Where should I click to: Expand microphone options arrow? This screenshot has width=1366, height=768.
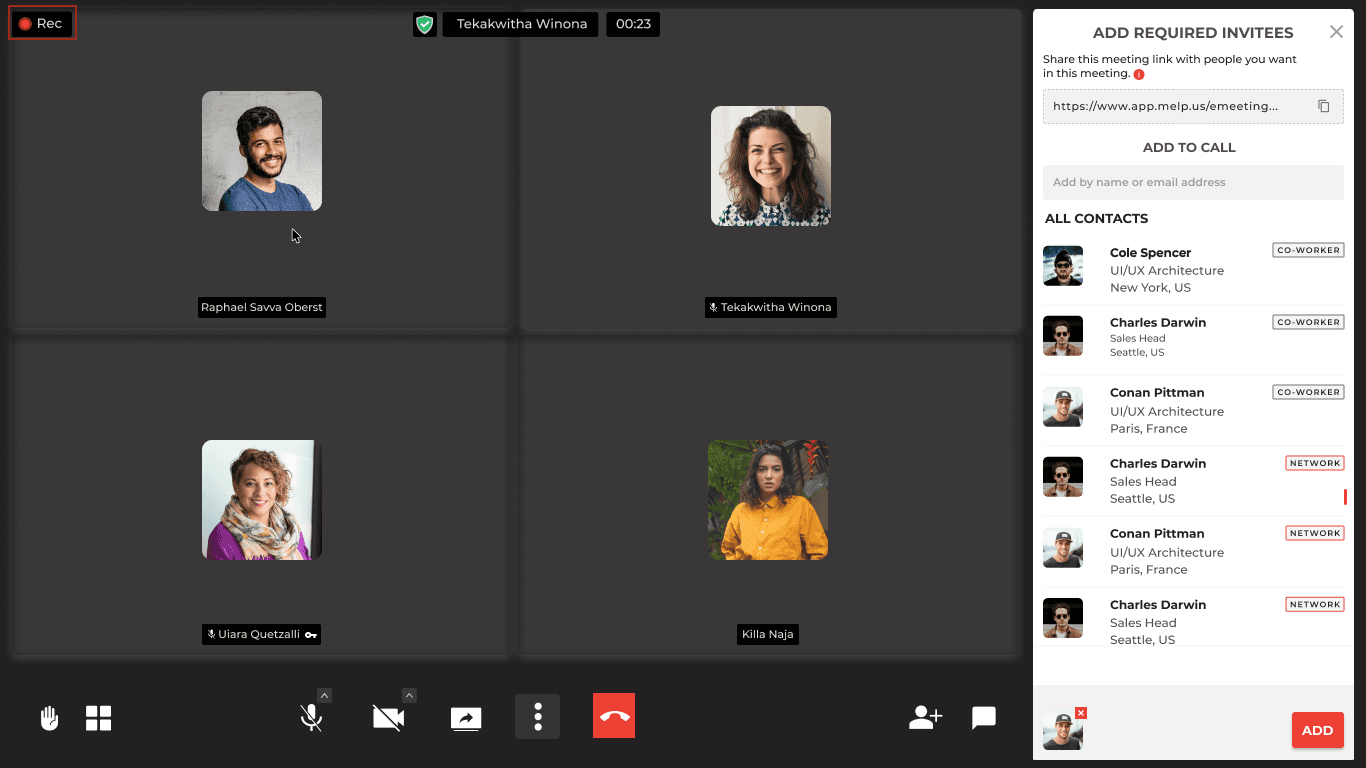click(x=325, y=695)
